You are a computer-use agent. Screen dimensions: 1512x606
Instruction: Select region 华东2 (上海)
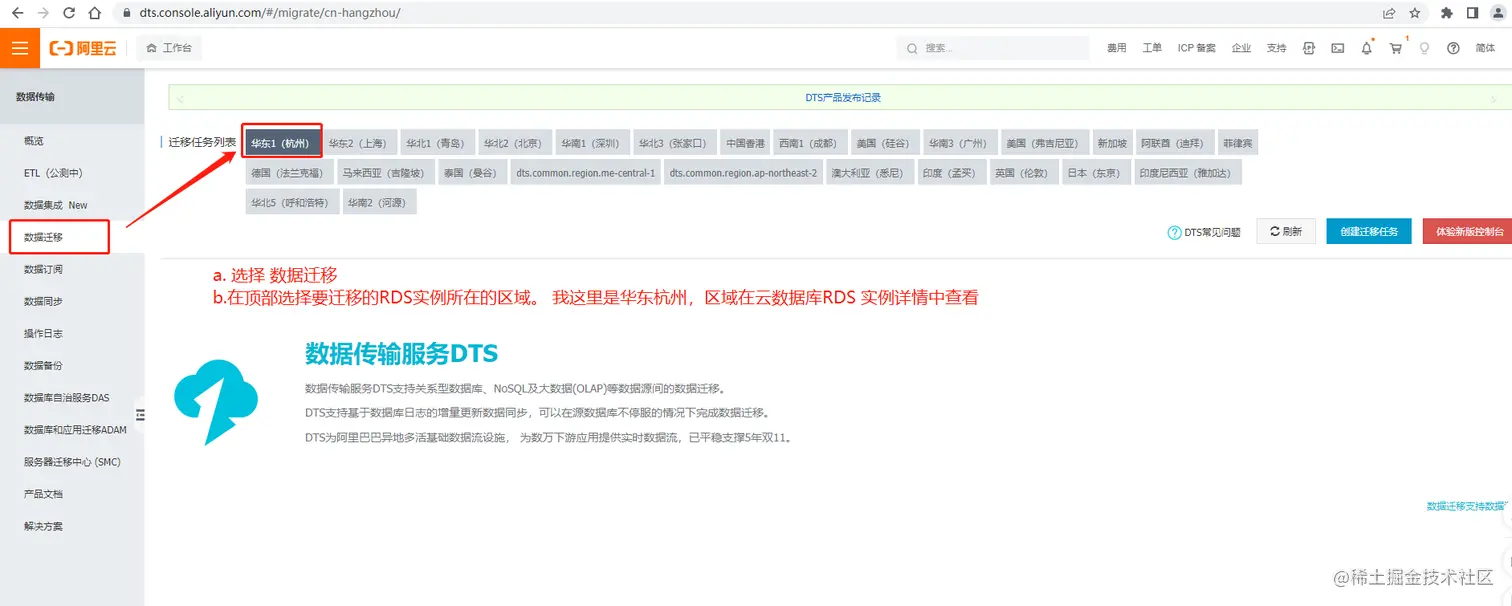[x=361, y=143]
